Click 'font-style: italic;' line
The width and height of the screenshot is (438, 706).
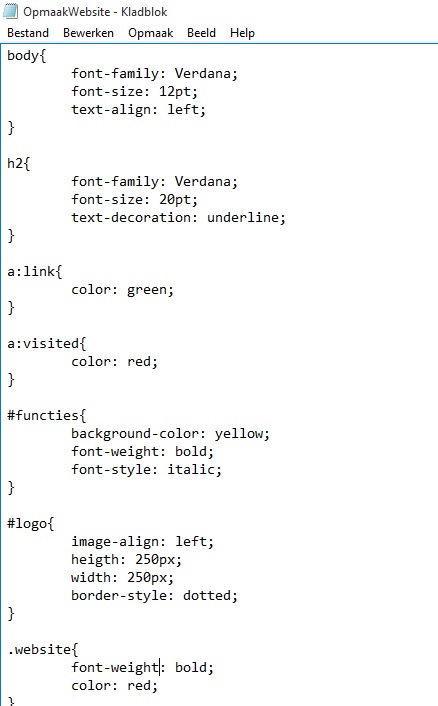coord(146,470)
